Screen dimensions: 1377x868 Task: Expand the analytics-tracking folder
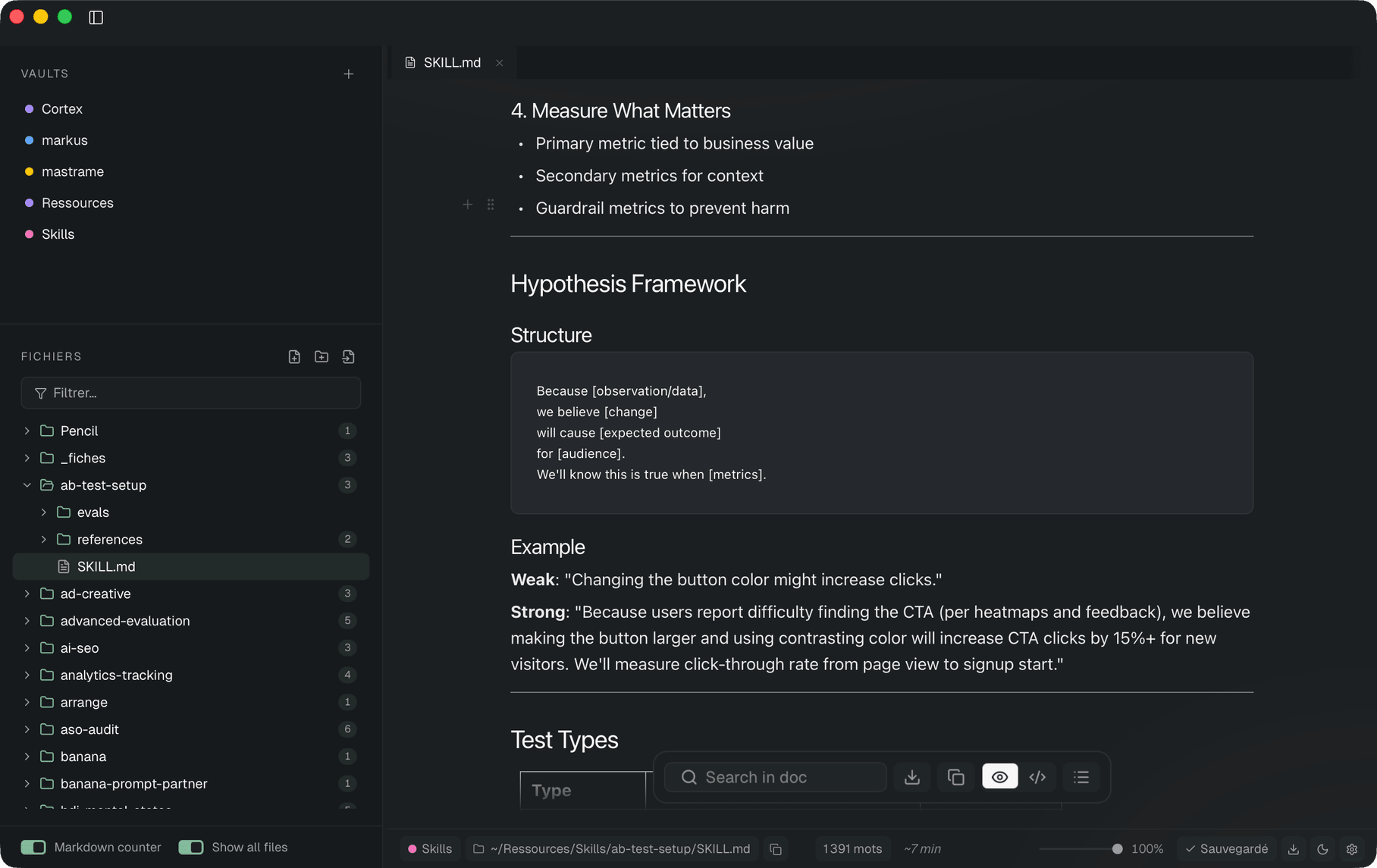27,675
